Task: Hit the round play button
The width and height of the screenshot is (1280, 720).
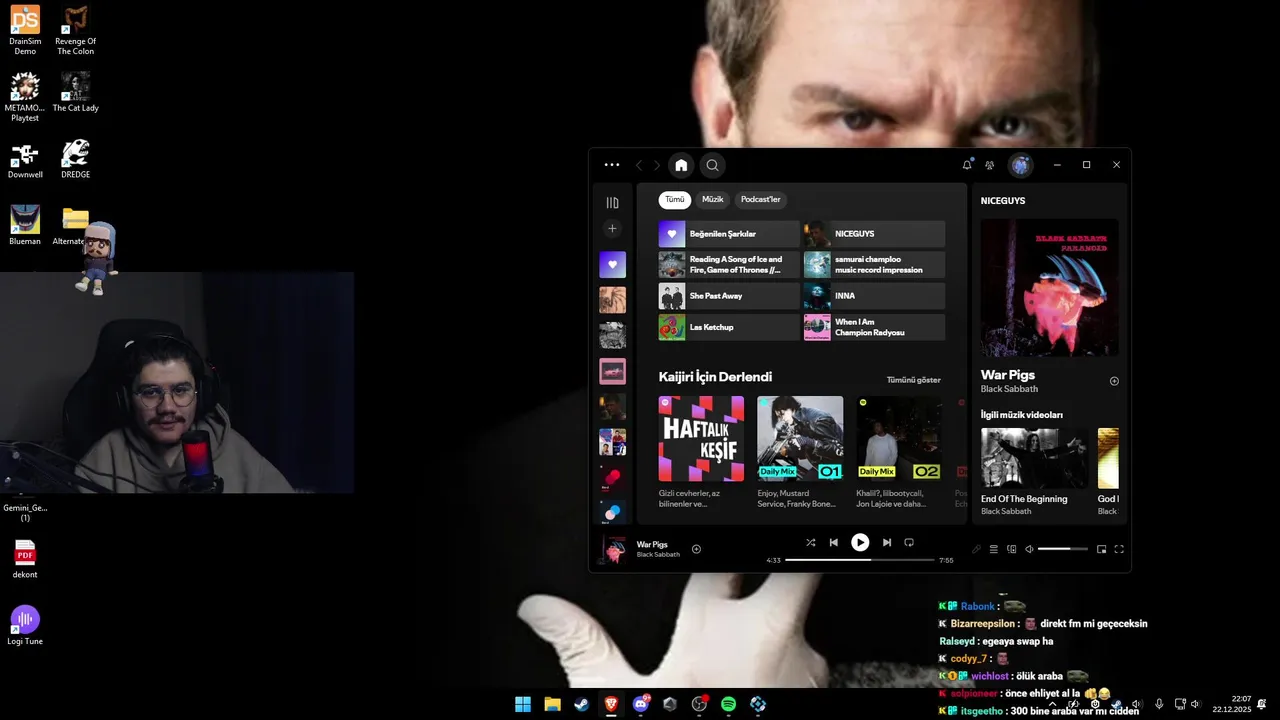Action: 860,542
